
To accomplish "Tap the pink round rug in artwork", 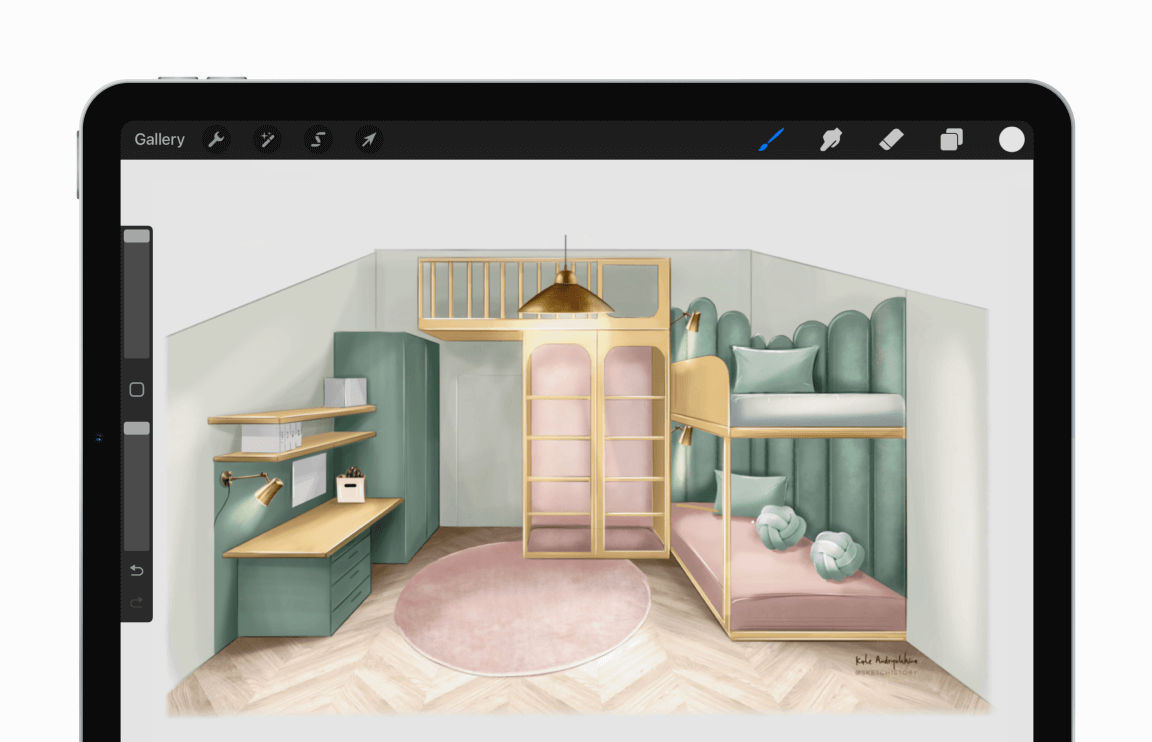I will tap(522, 607).
